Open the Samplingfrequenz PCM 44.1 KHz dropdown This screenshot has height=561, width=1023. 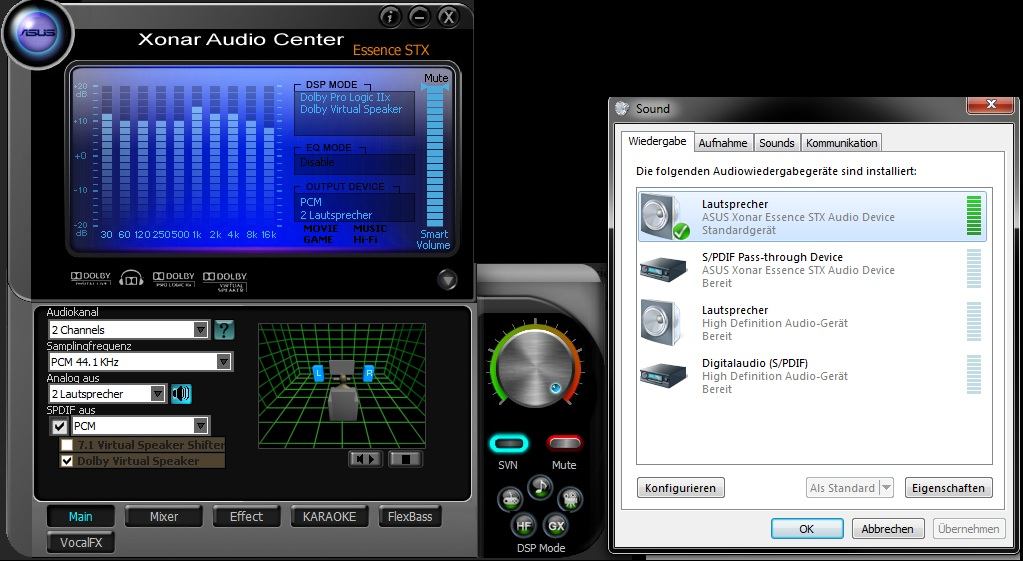point(140,361)
